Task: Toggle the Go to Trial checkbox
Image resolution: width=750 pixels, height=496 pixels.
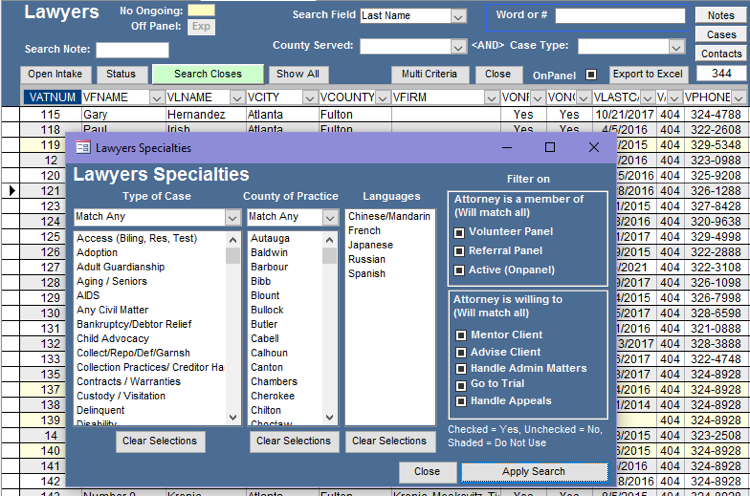Action: point(461,385)
